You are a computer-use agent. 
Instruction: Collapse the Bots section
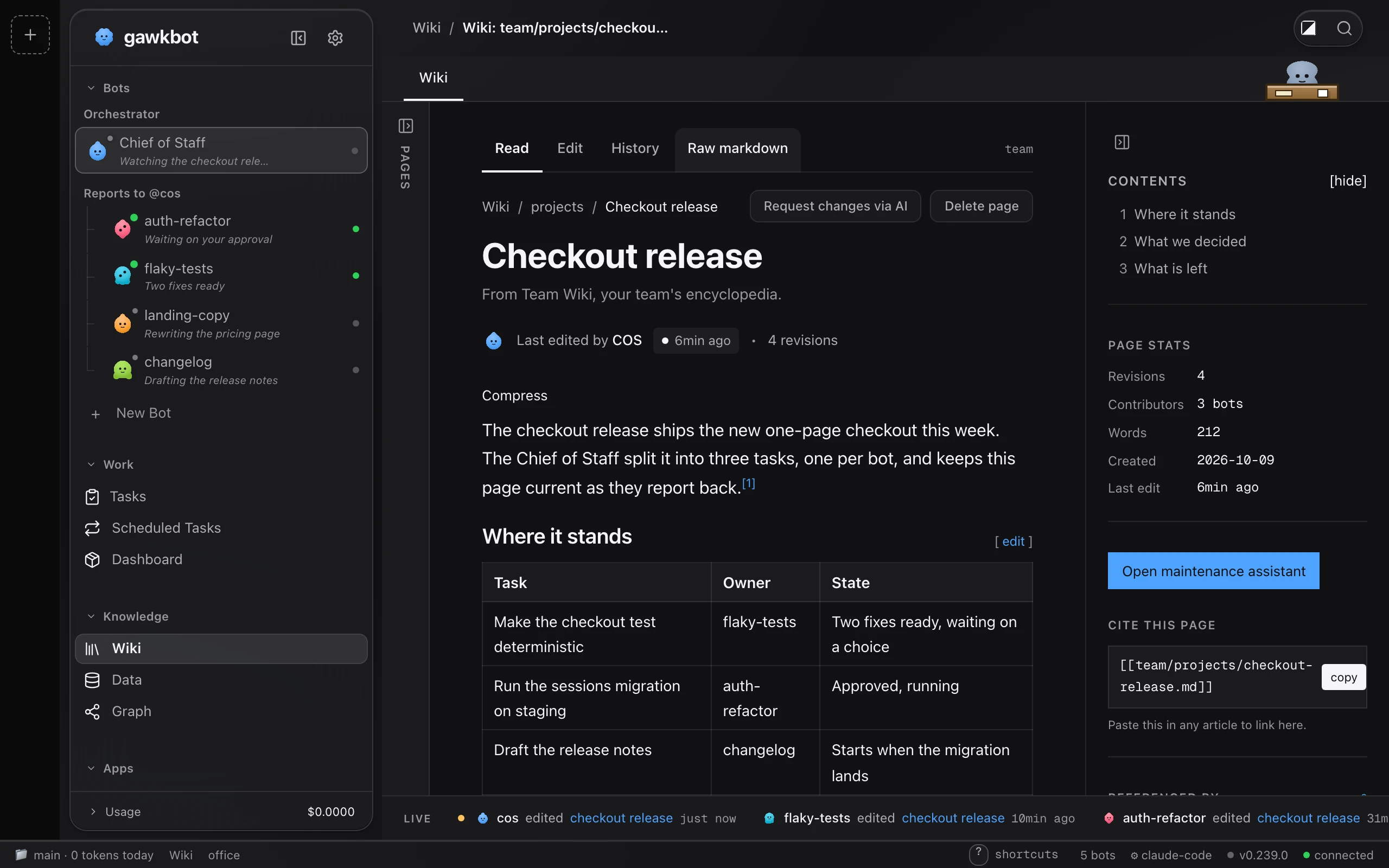(109, 88)
